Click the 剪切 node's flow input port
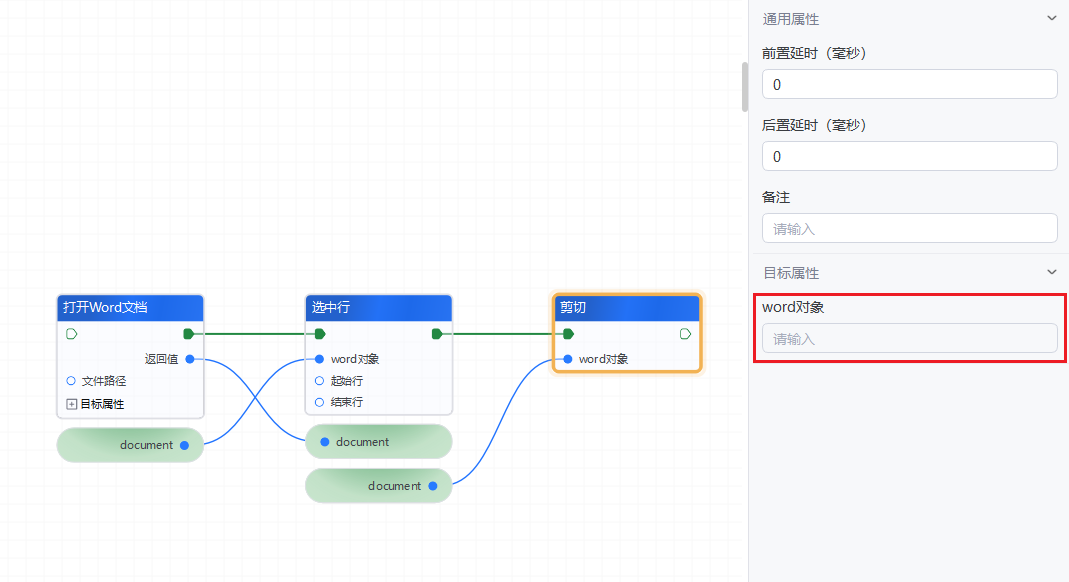The width and height of the screenshot is (1069, 582). pyautogui.click(x=568, y=334)
